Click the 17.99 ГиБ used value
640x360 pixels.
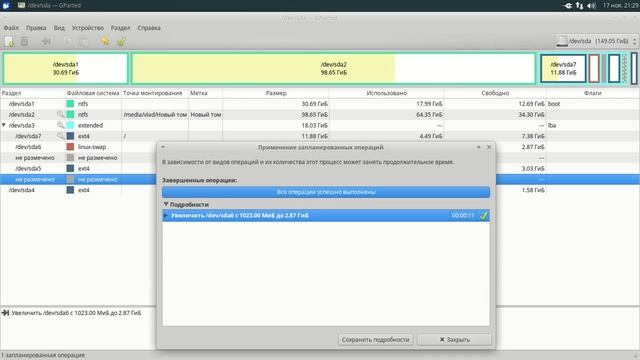[x=429, y=104]
